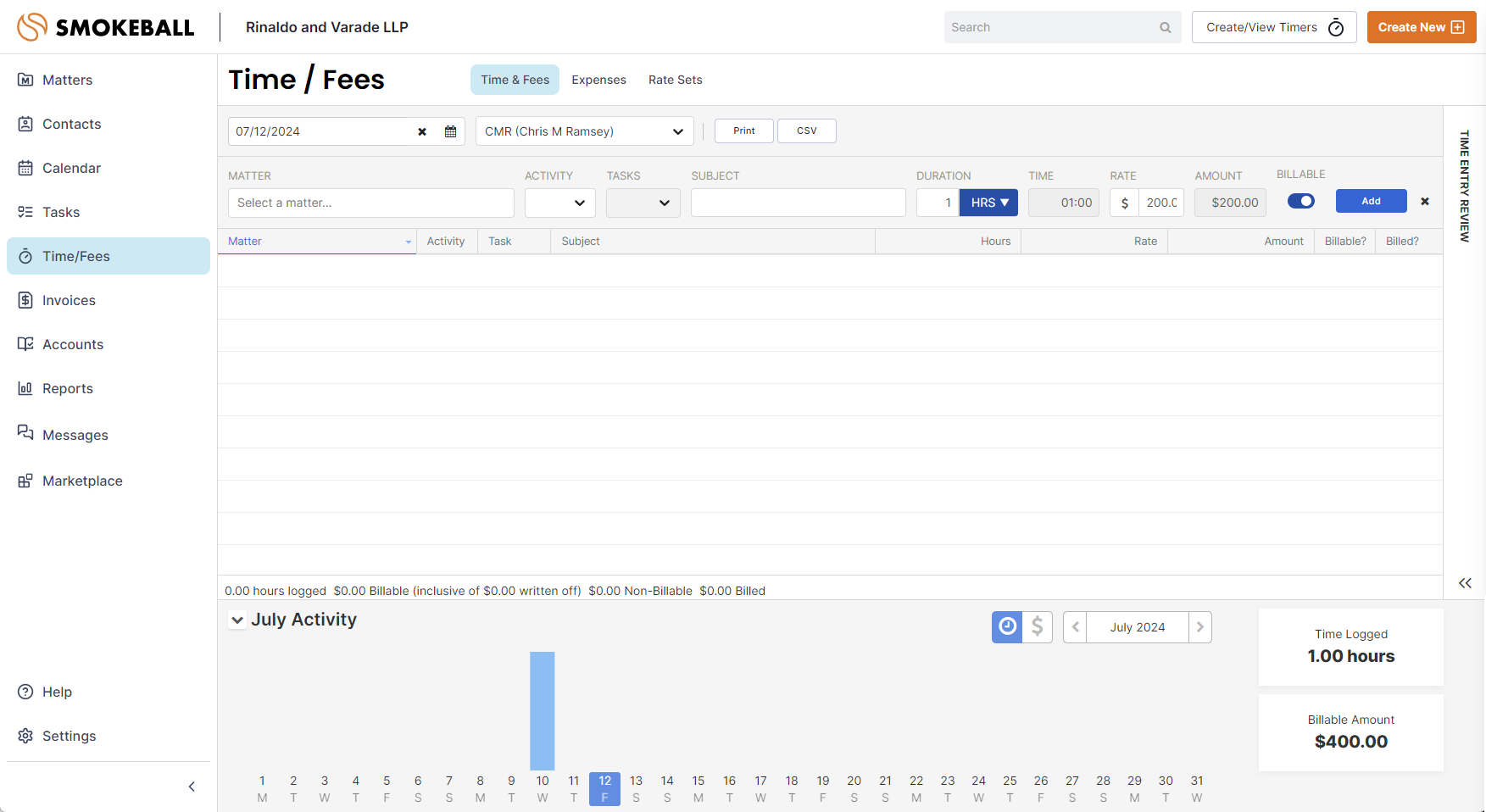The width and height of the screenshot is (1486, 812).
Task: Open the Select a matter field
Action: point(371,203)
